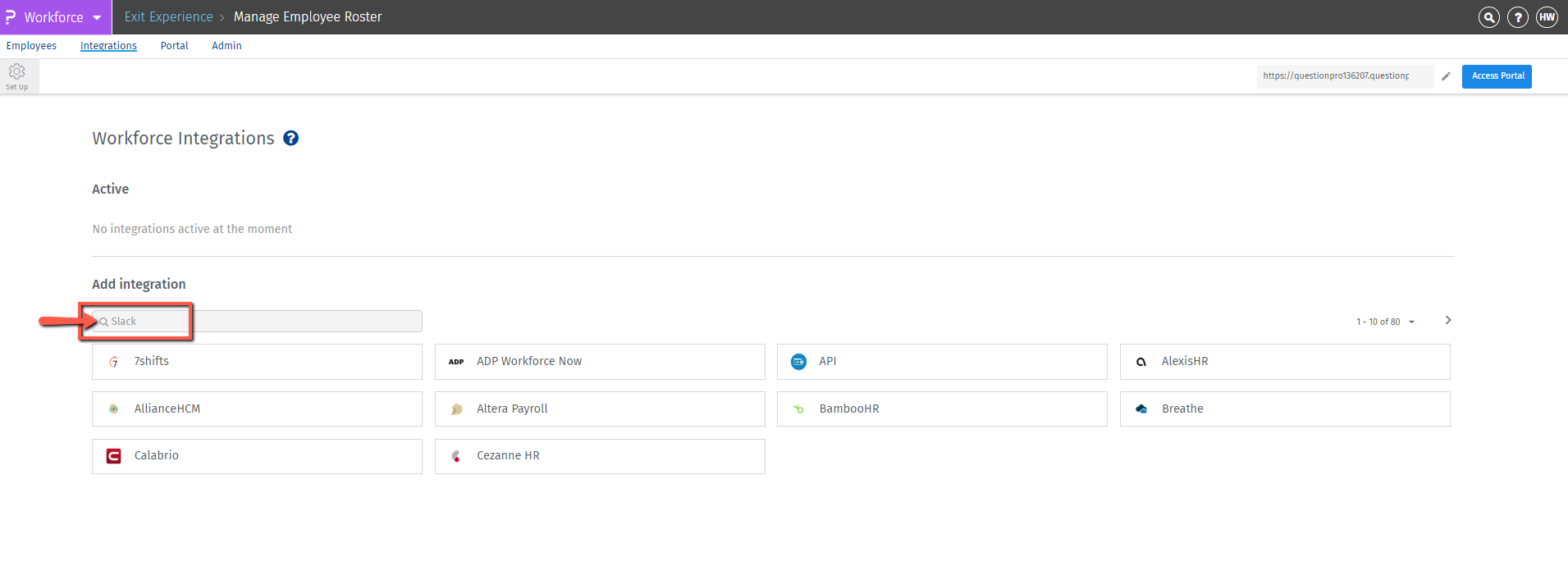Go to next page of integrations
The height and width of the screenshot is (580, 1568).
click(1448, 320)
